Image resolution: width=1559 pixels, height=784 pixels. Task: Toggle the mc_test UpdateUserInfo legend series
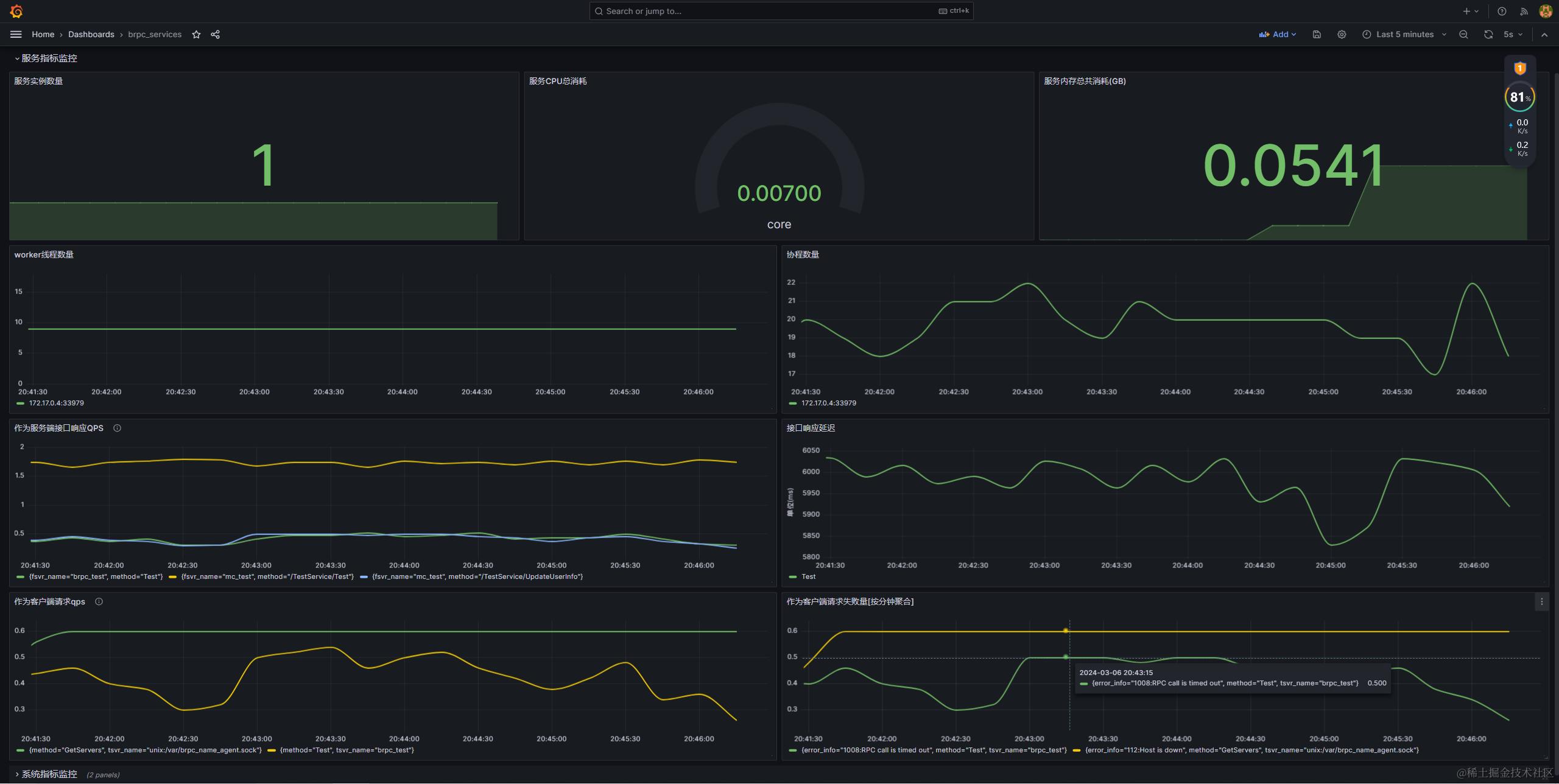coord(477,576)
